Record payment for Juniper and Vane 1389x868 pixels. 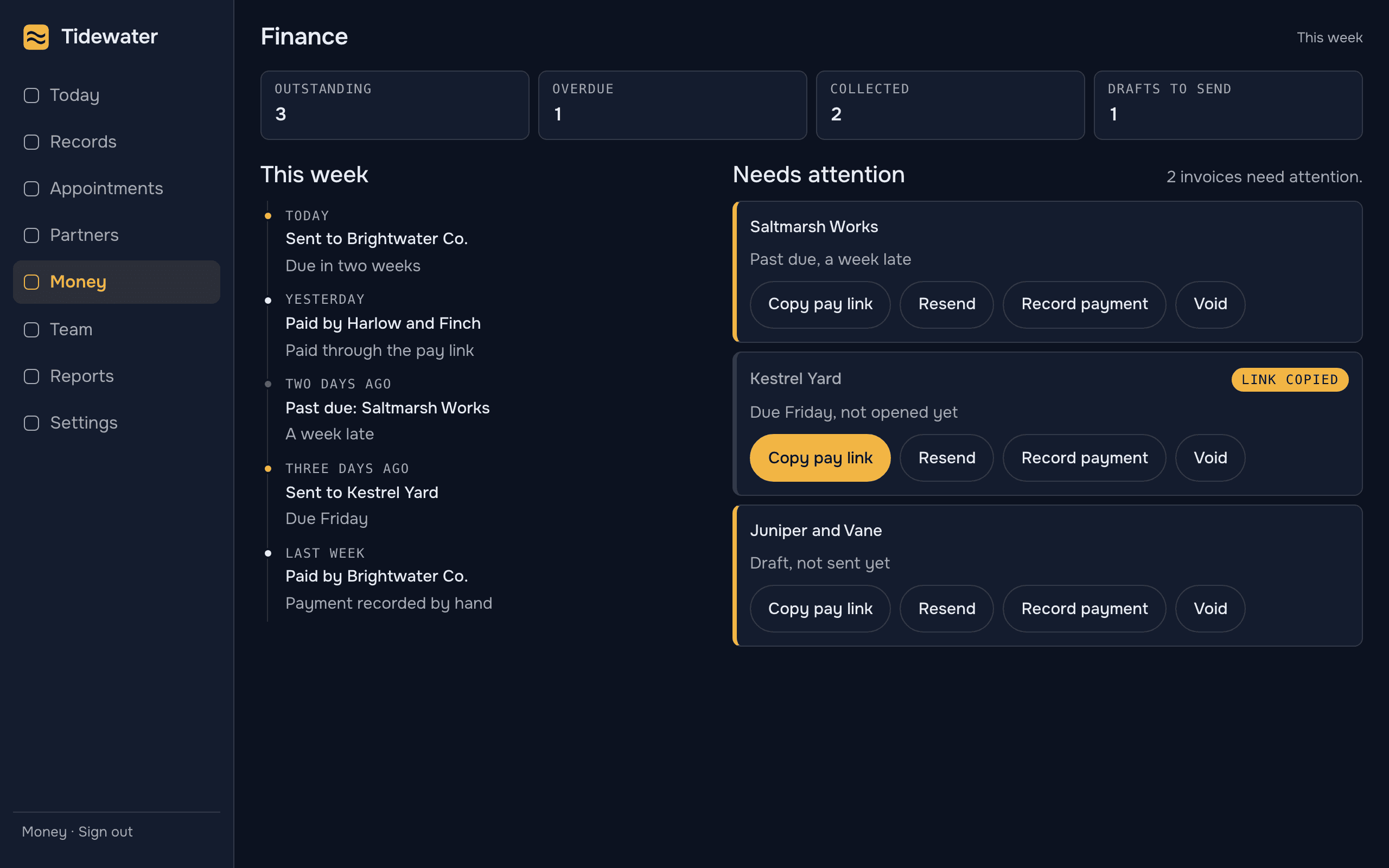[1084, 609]
